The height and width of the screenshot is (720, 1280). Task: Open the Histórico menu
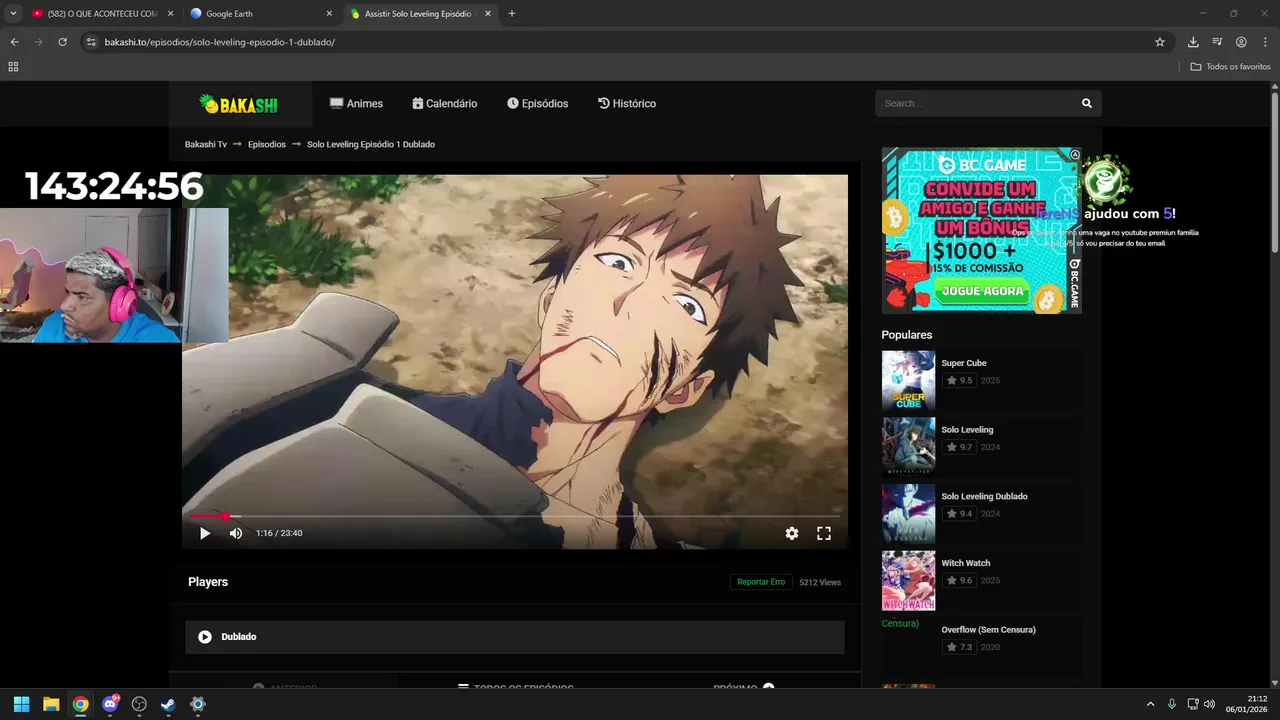[x=627, y=104]
